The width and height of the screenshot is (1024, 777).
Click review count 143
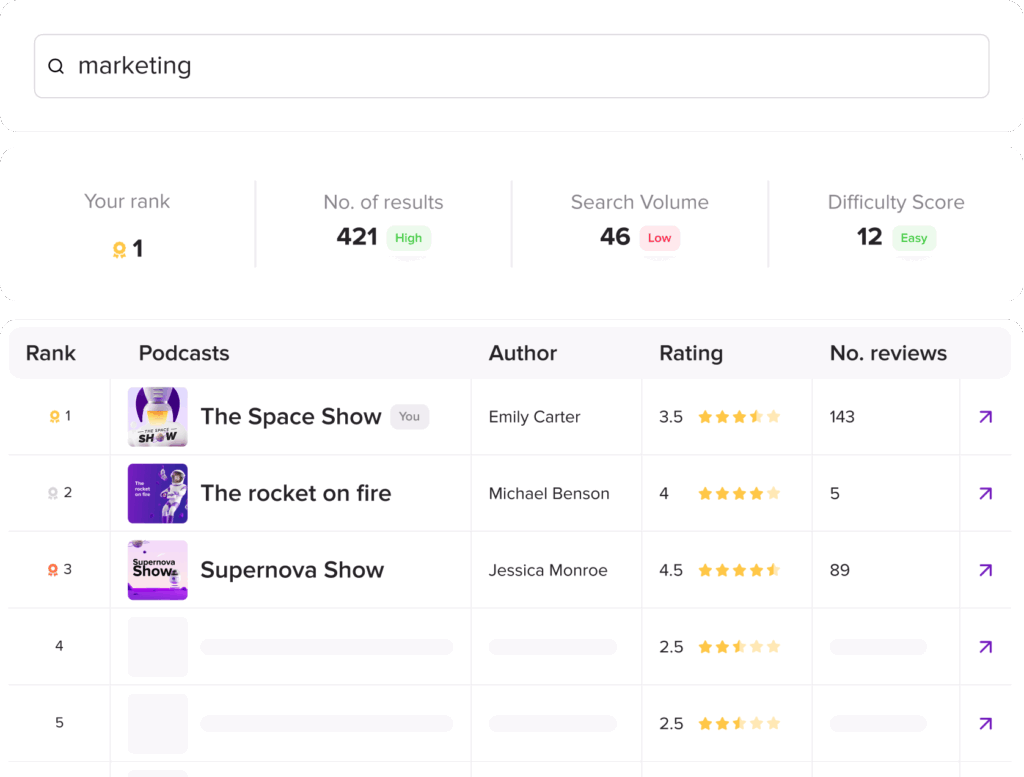point(842,417)
